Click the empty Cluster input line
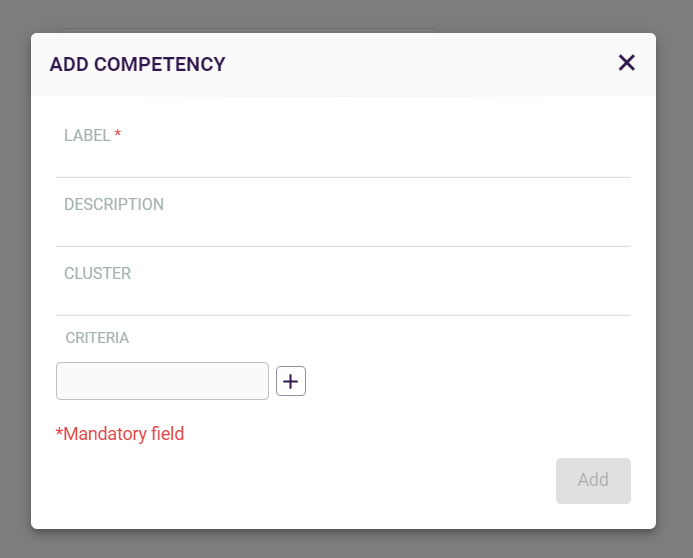Screen dimensions: 693x558 coord(343,298)
